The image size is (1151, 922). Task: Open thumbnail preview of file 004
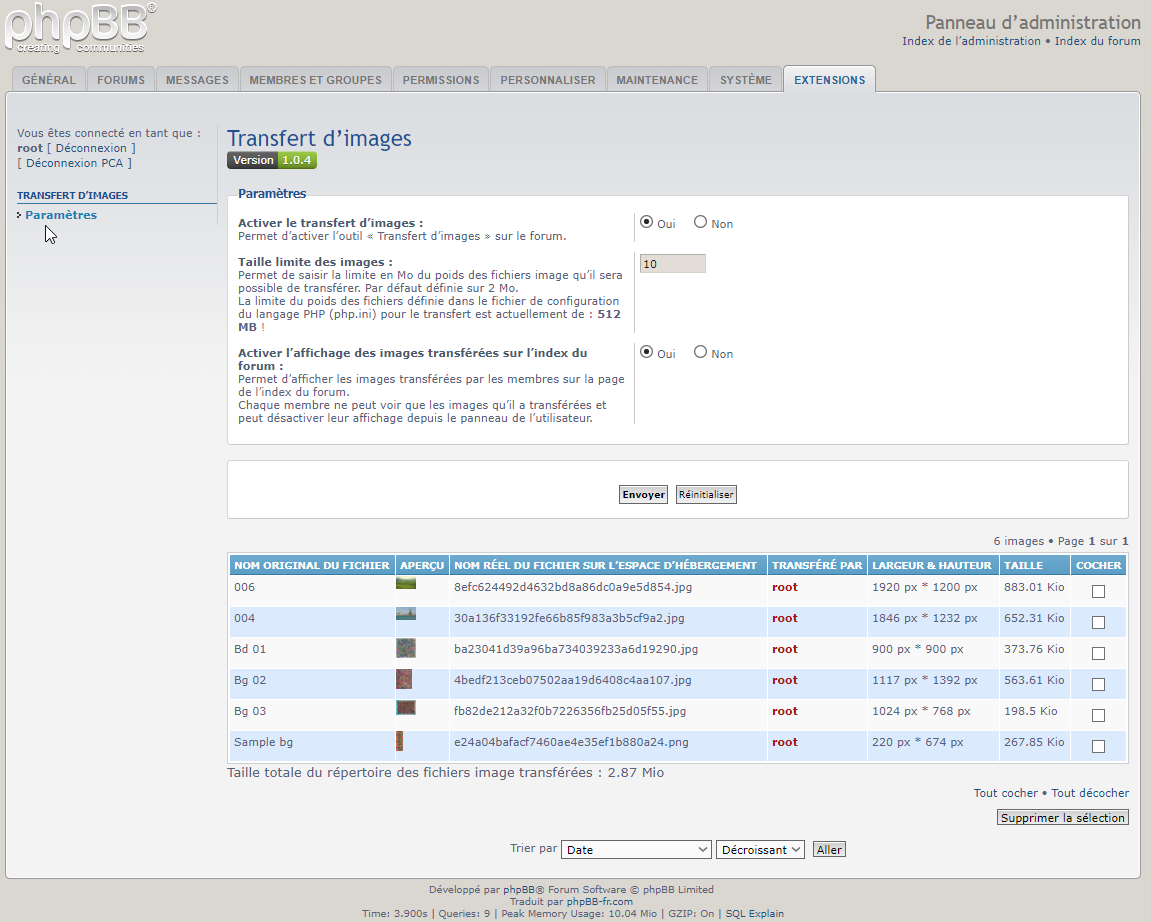[406, 614]
